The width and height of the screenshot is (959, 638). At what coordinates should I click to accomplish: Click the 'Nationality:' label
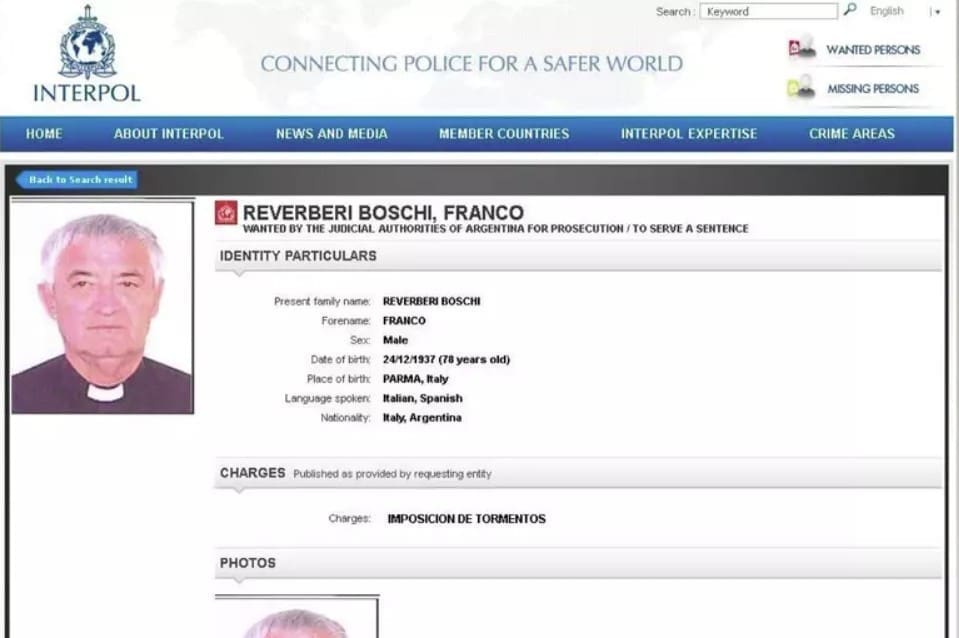(346, 418)
